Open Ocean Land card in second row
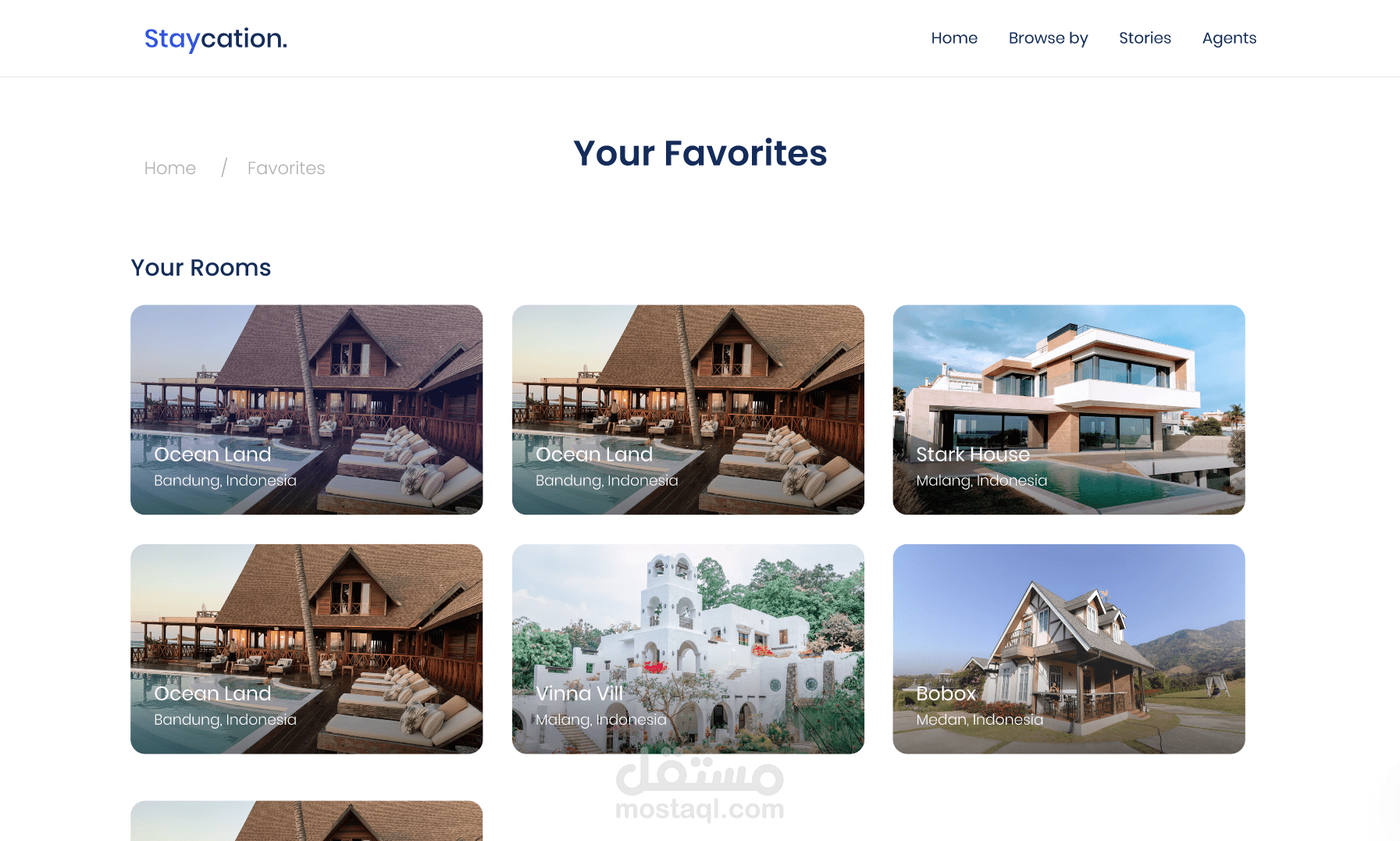The width and height of the screenshot is (1400, 841). [x=306, y=649]
